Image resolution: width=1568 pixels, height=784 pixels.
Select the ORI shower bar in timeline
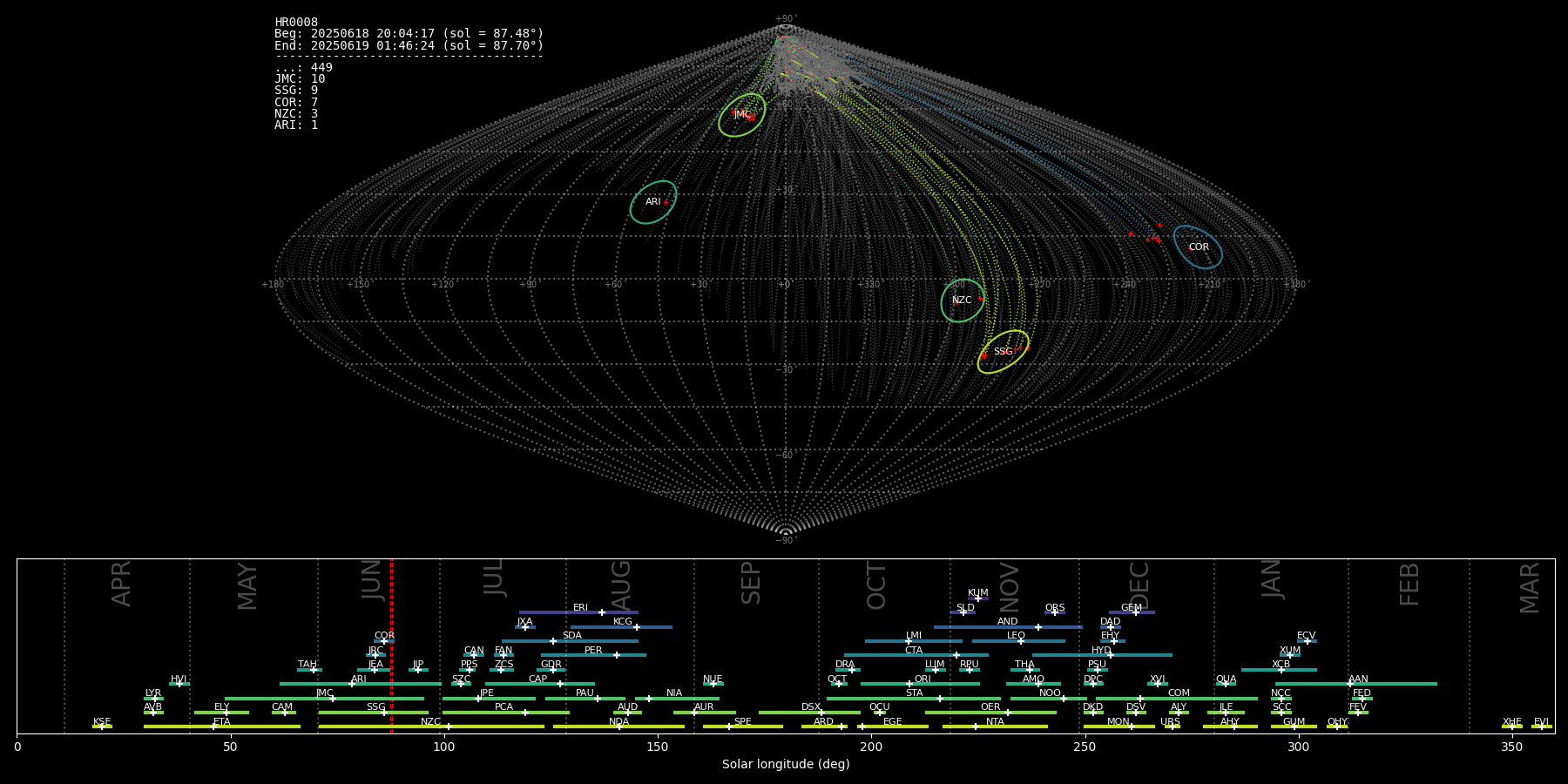tap(920, 684)
